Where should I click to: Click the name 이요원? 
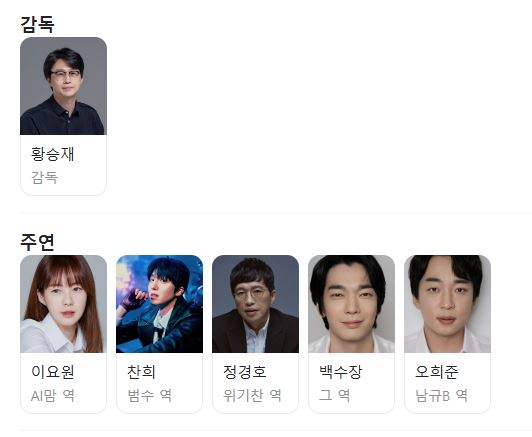[53, 372]
